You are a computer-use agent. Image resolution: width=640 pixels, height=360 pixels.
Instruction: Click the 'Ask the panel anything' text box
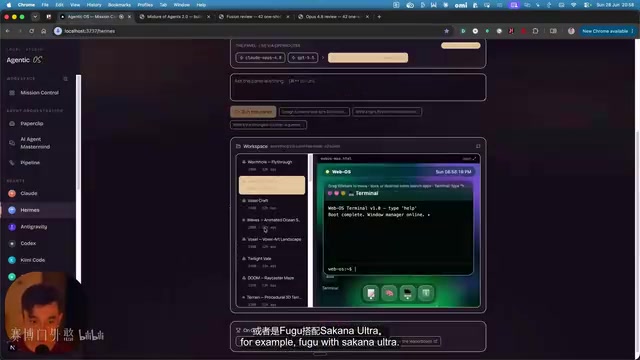[358, 87]
